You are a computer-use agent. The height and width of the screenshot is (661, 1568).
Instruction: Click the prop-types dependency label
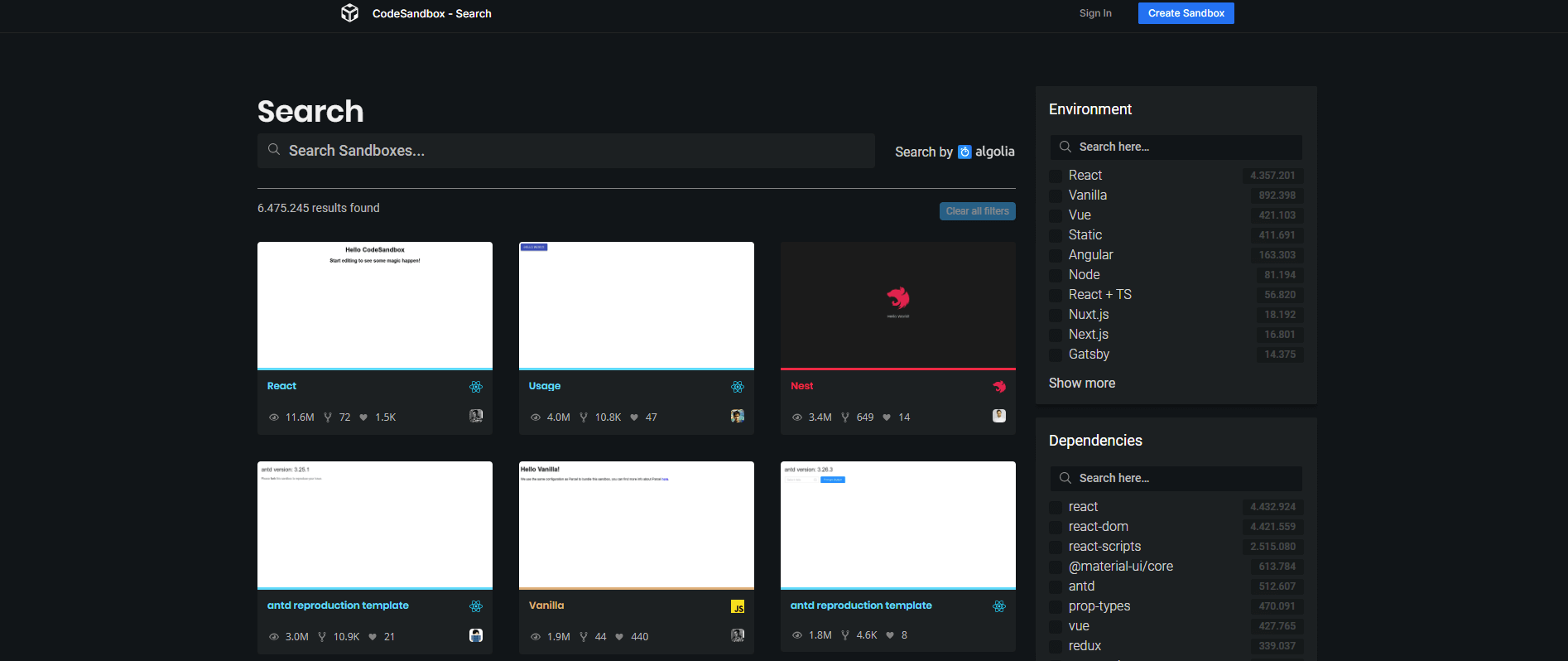click(1099, 606)
